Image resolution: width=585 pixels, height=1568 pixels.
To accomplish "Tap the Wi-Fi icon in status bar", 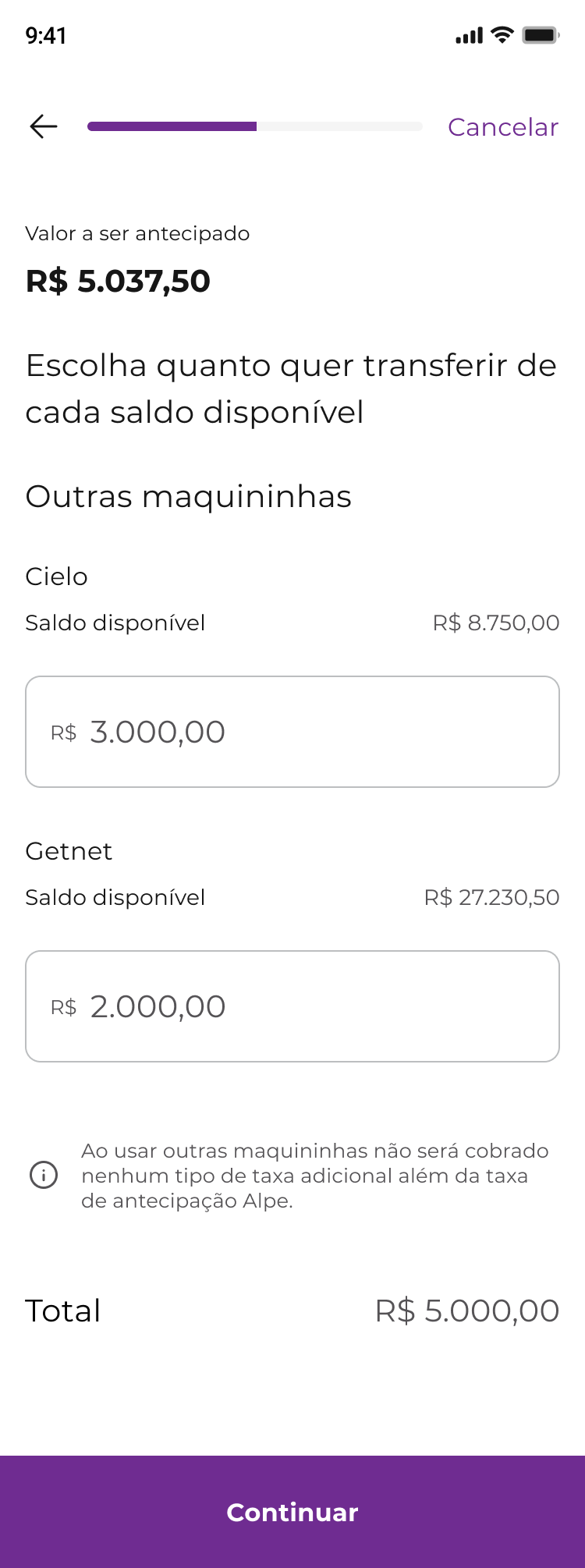I will [502, 35].
